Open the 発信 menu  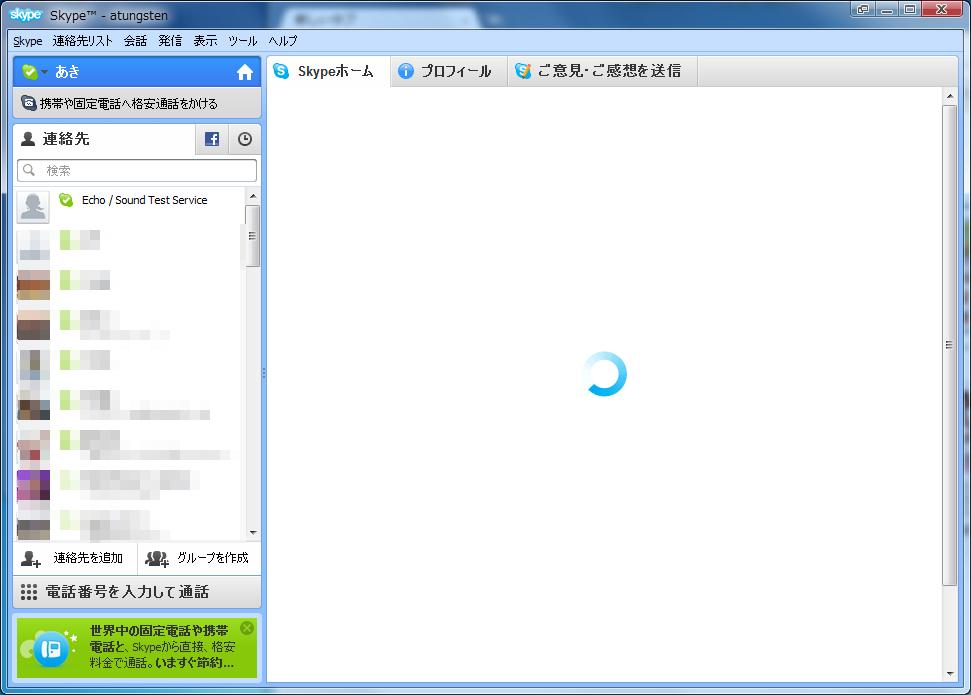coord(170,41)
